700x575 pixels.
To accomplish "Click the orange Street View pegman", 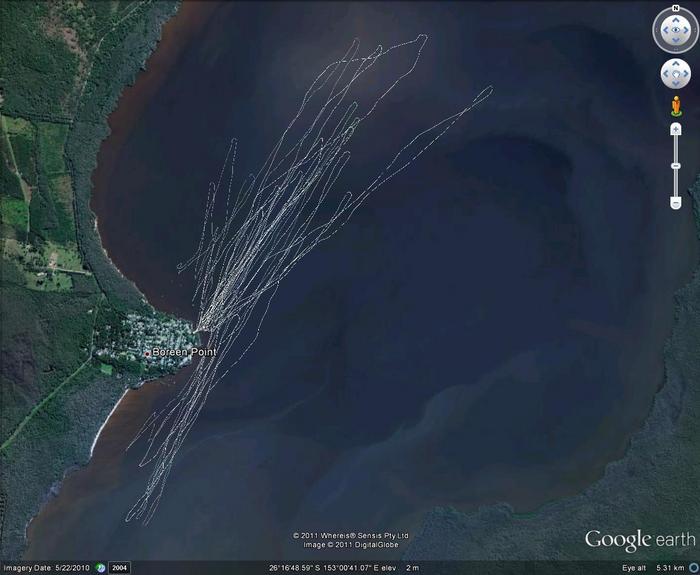I will [x=676, y=105].
